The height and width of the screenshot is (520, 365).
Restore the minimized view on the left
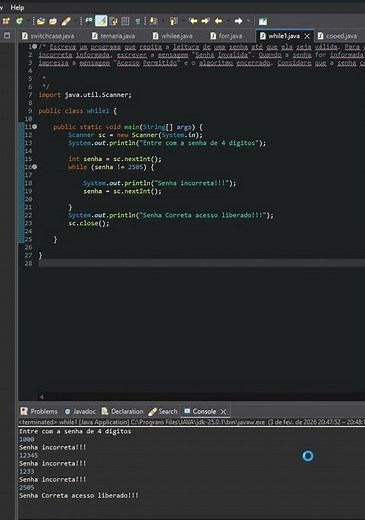7,35
